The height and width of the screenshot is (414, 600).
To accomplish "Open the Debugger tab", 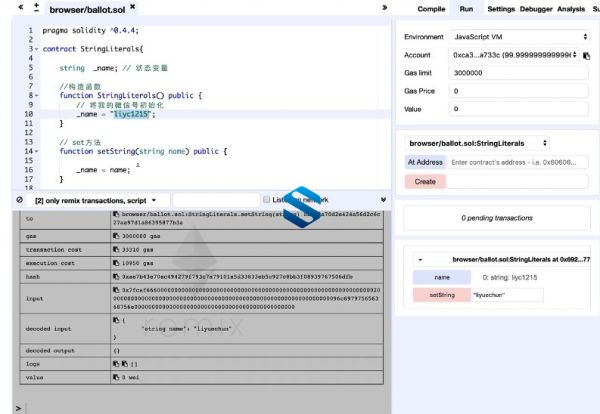I will pyautogui.click(x=536, y=9).
